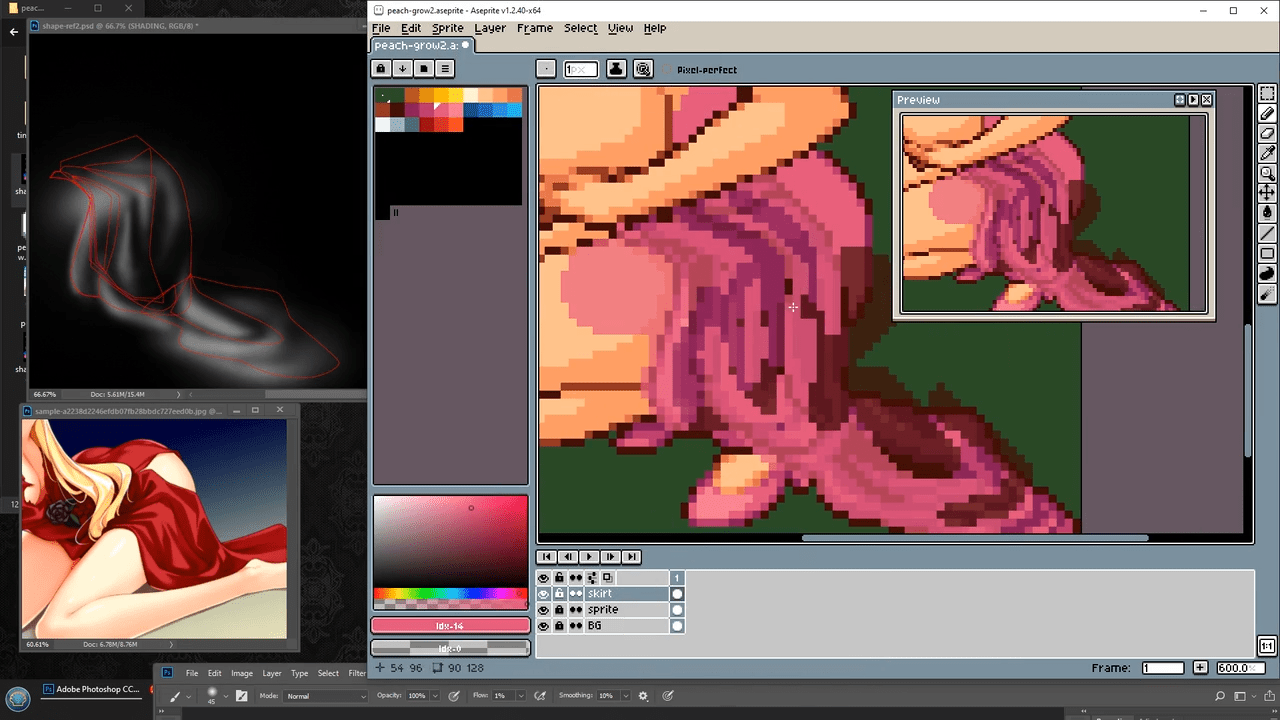Unlock the sprite layer padlock
This screenshot has width=1280, height=720.
pos(559,610)
